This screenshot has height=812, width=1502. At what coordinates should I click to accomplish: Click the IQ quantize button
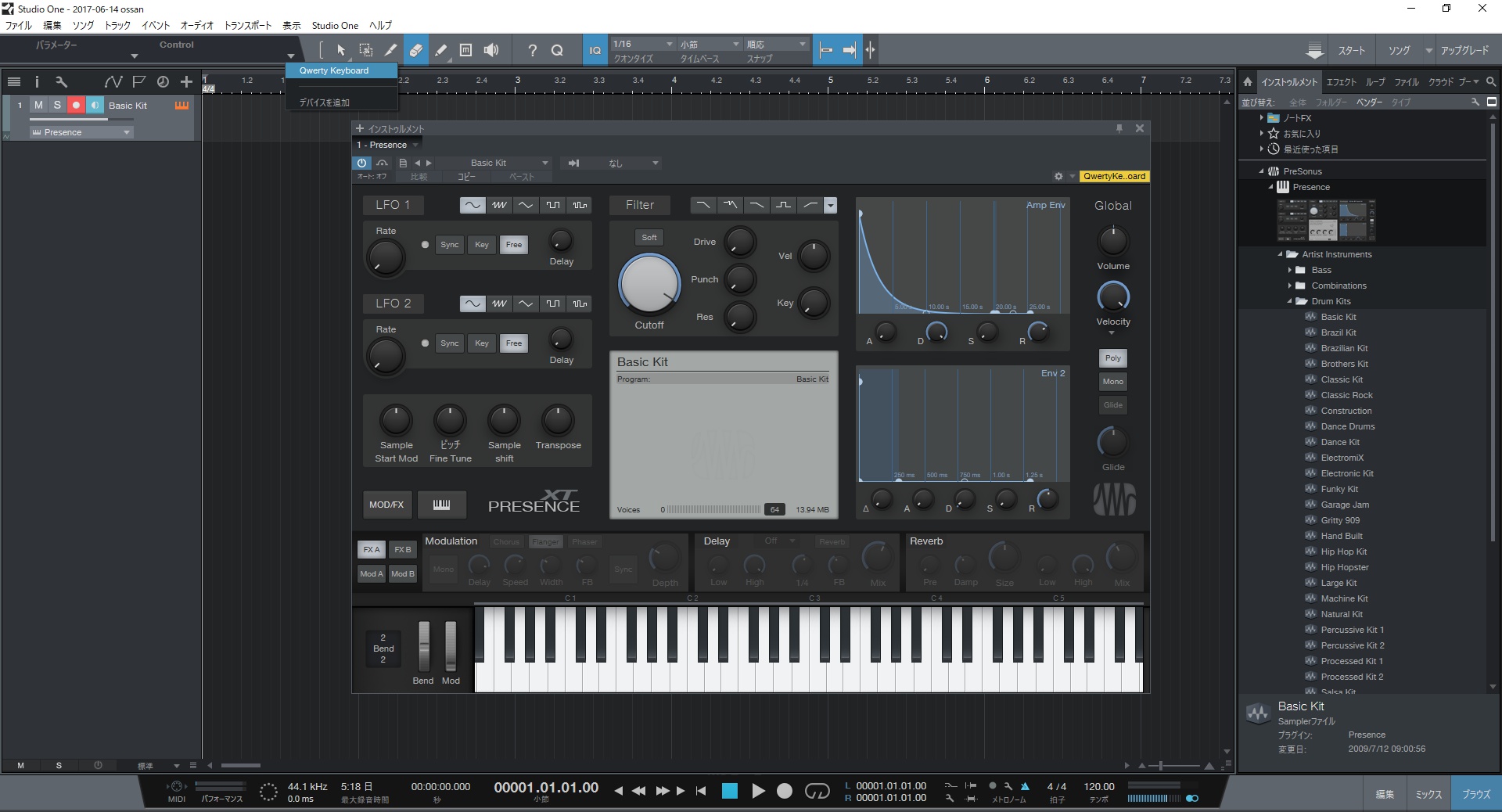pos(595,50)
